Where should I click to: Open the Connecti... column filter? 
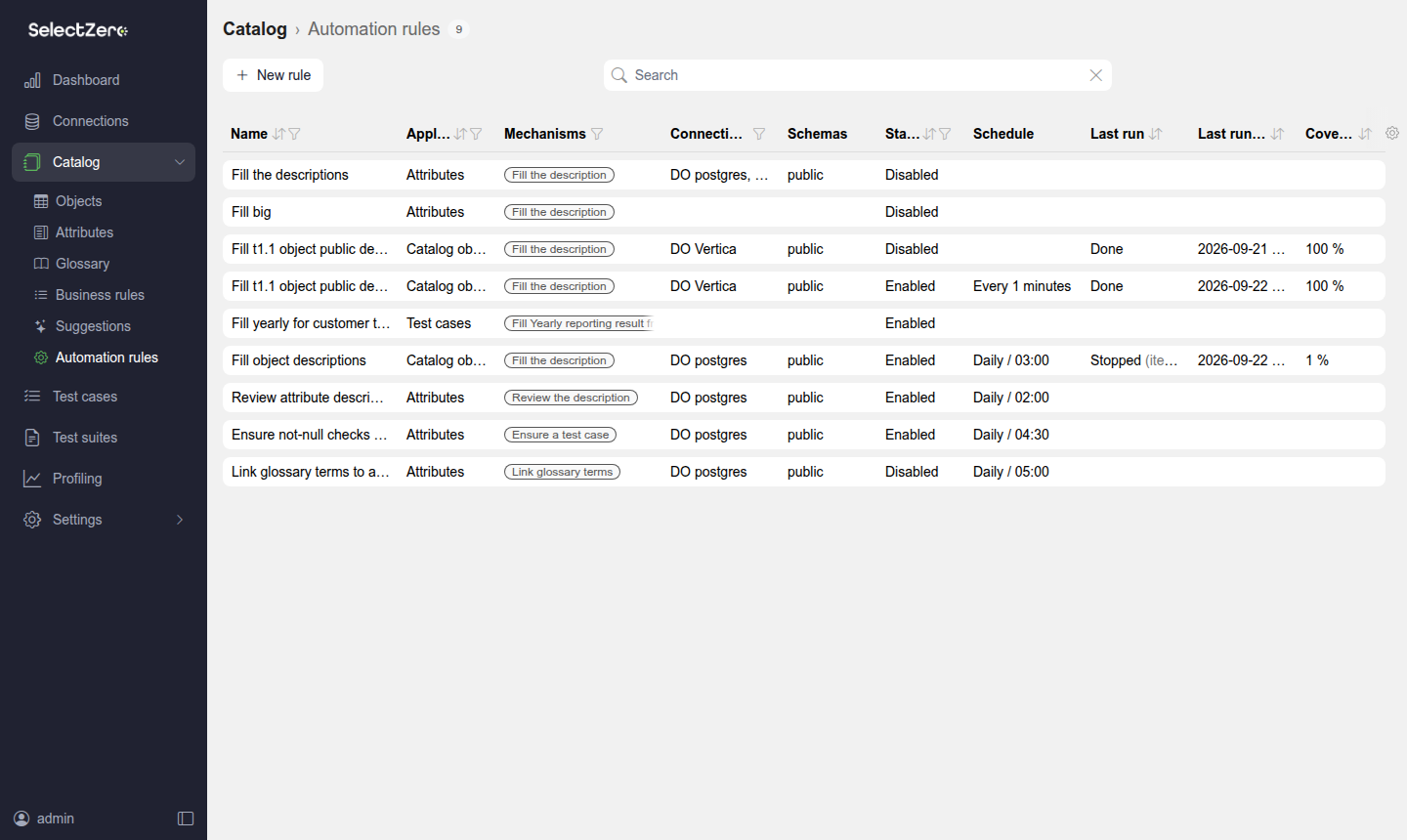click(759, 134)
